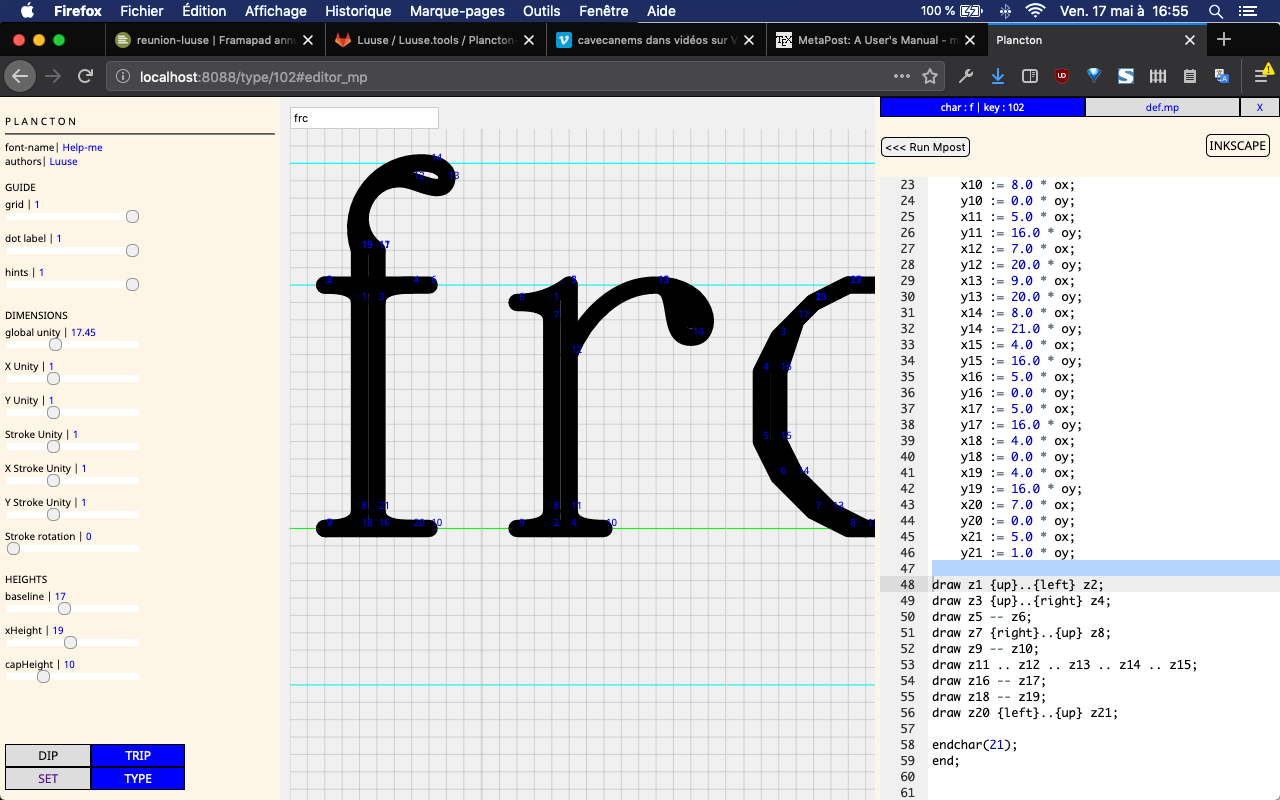This screenshot has height=800, width=1280.
Task: Switch to the MetaPost User's Manual tab
Action: point(867,40)
